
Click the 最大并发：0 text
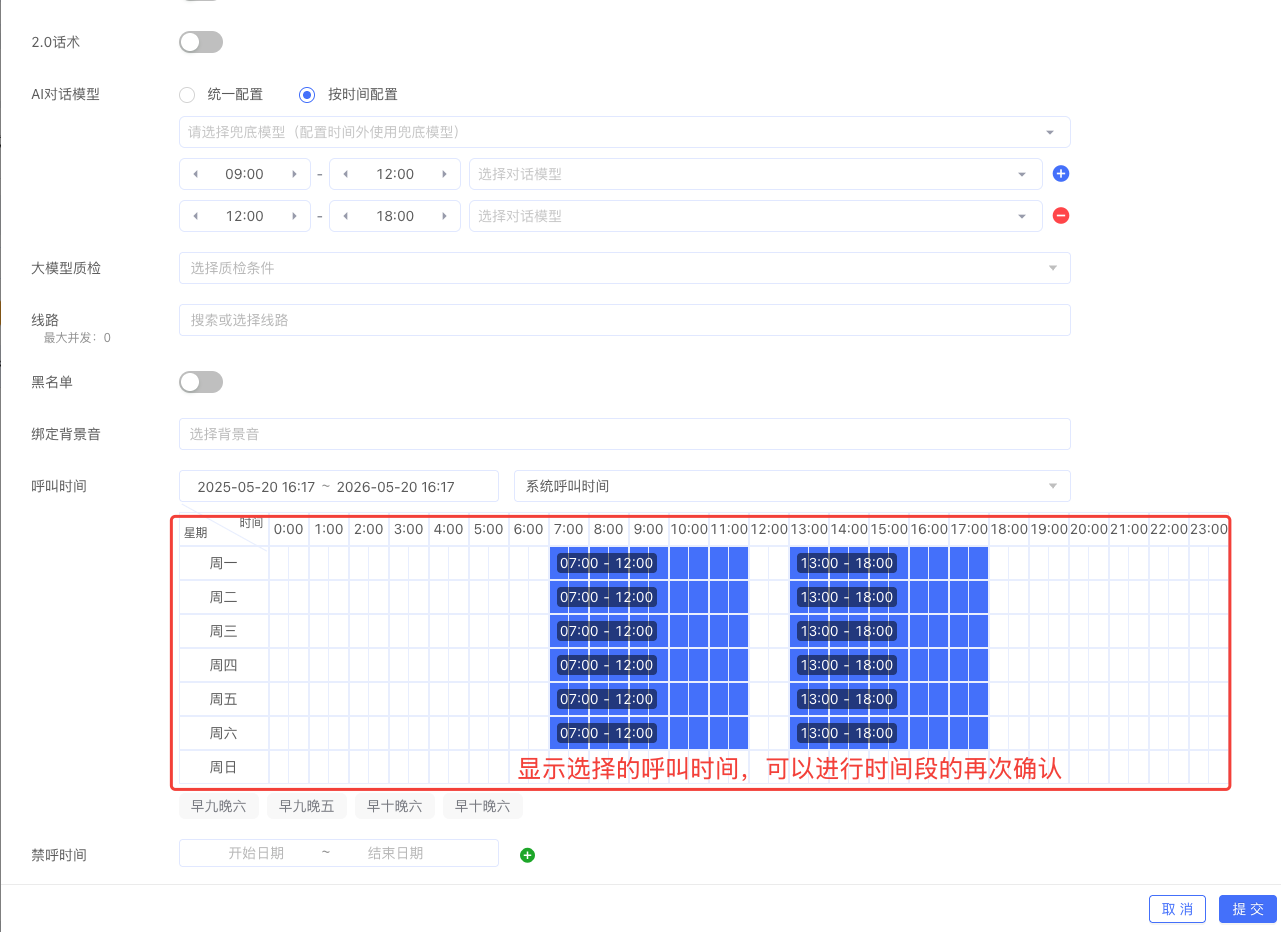point(77,338)
